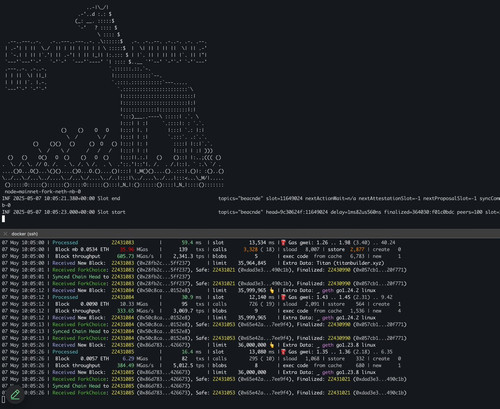
Task: Click the green '333.65' MGas/s throughput
Action: point(126,311)
